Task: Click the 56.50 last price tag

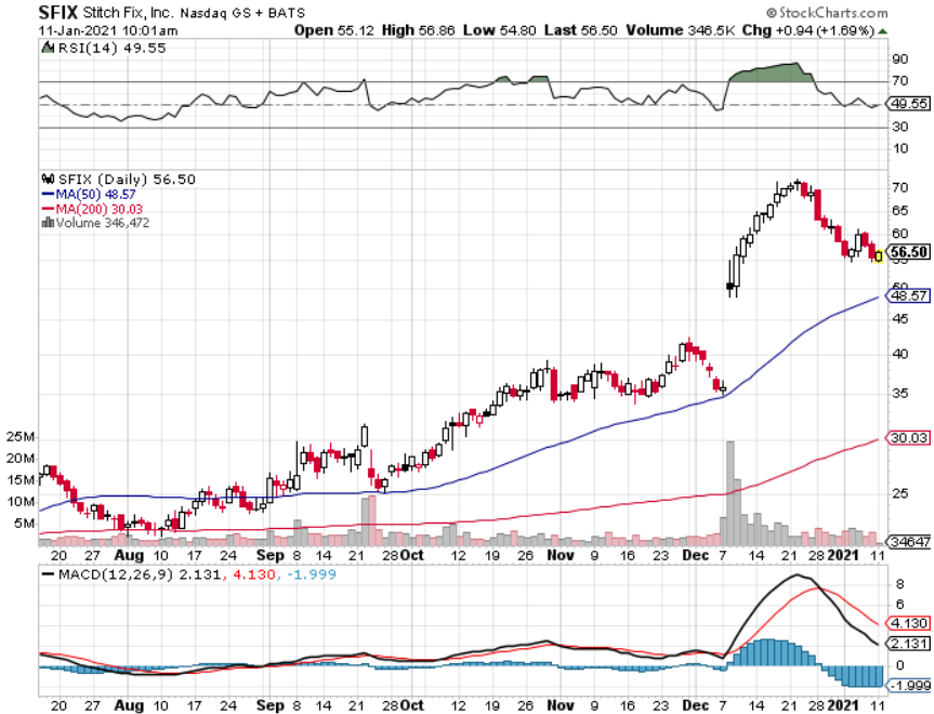Action: tap(909, 252)
